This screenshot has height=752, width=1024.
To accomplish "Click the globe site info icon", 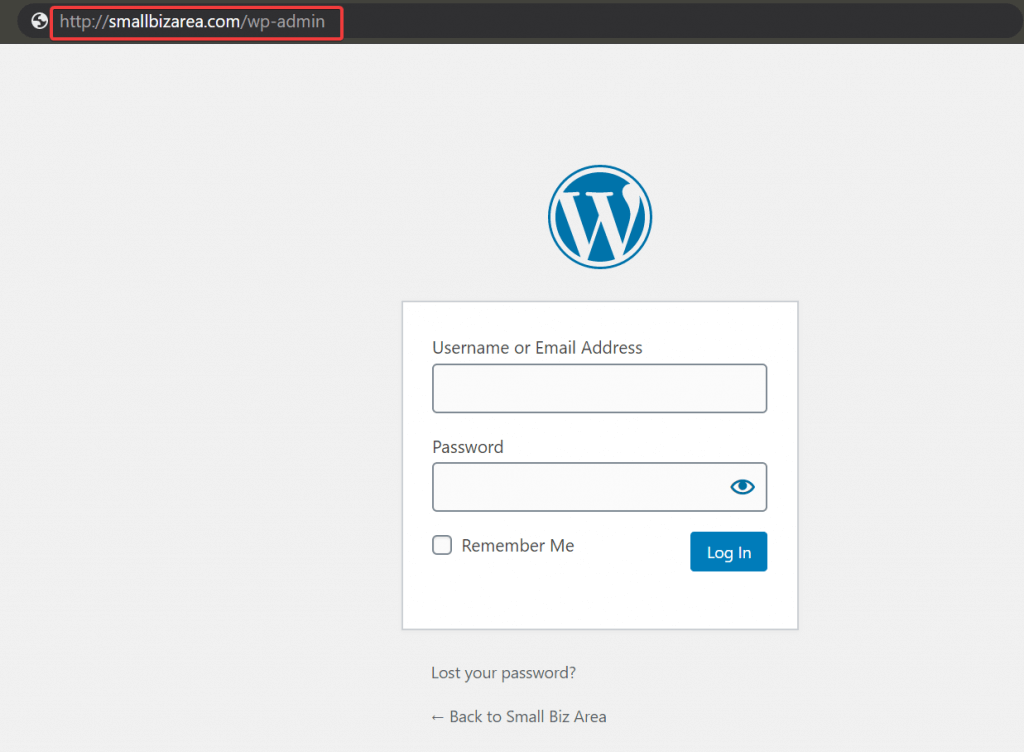I will coord(39,22).
